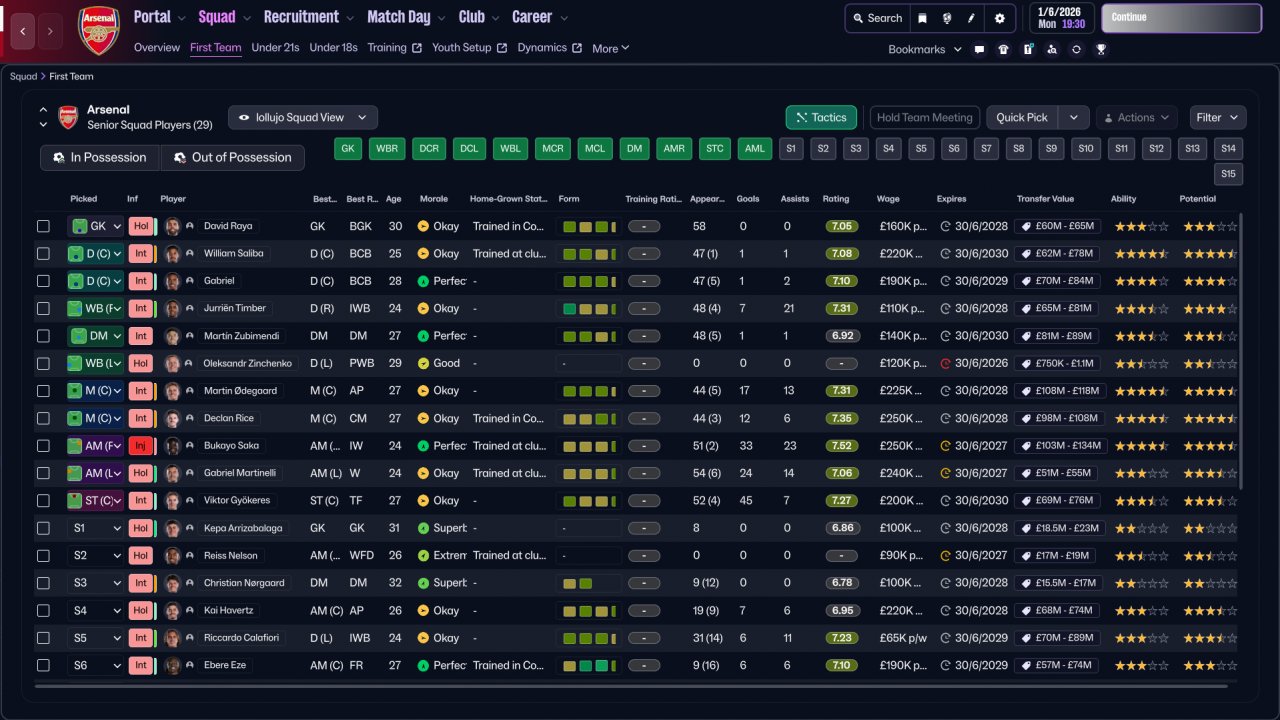Click the transfer value tag for Declan Rice

coord(1058,418)
